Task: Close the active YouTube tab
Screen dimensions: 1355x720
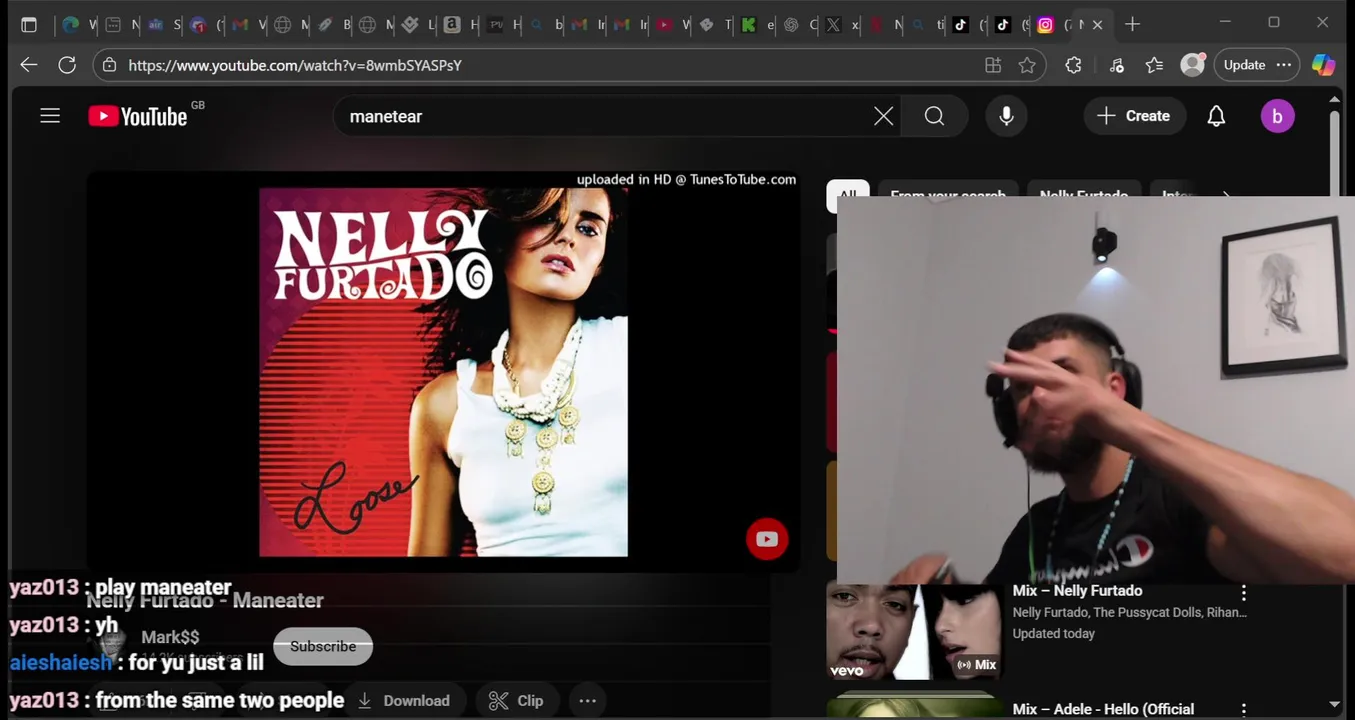Action: point(1097,25)
